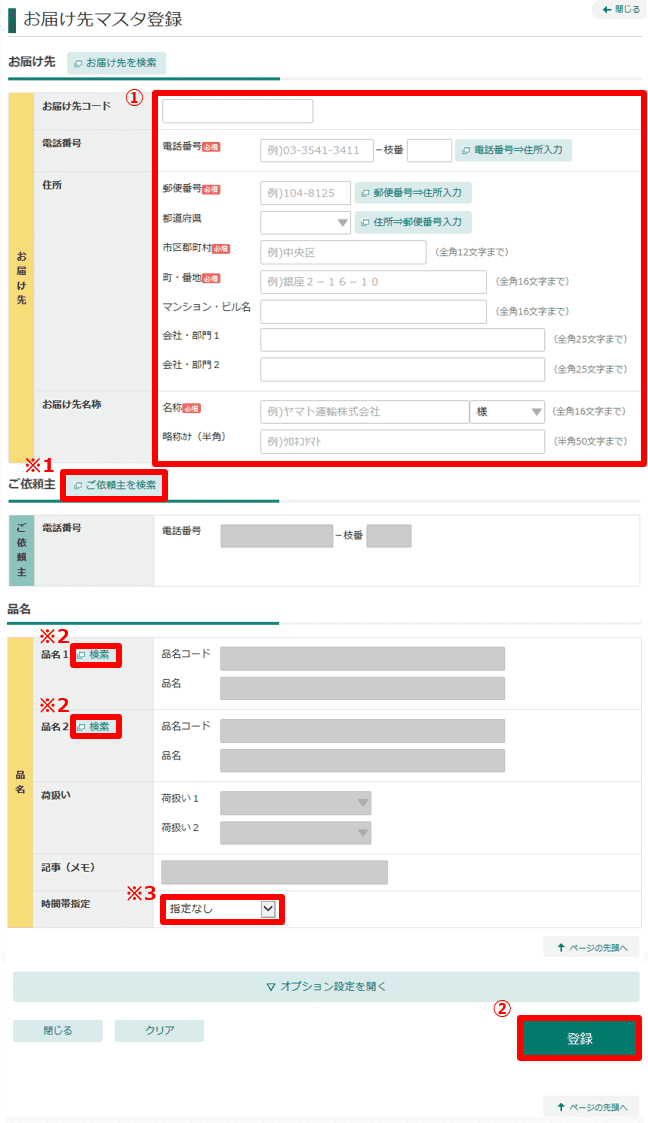Click the お届け先コード input field
This screenshot has width=648, height=1123.
coord(238,111)
